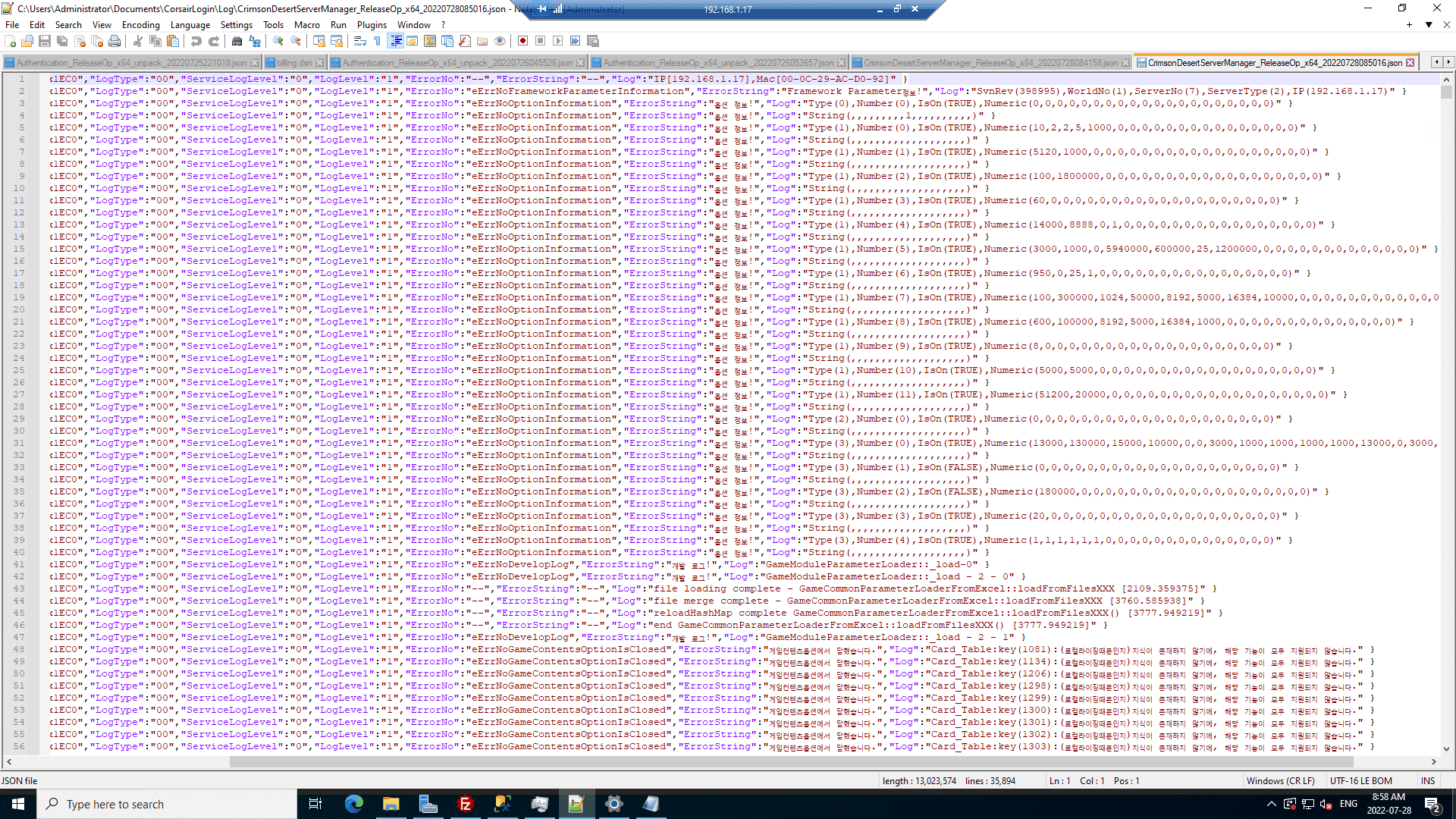Screen dimensions: 1456x819
Task: Open the question mark help menu
Action: tap(444, 24)
